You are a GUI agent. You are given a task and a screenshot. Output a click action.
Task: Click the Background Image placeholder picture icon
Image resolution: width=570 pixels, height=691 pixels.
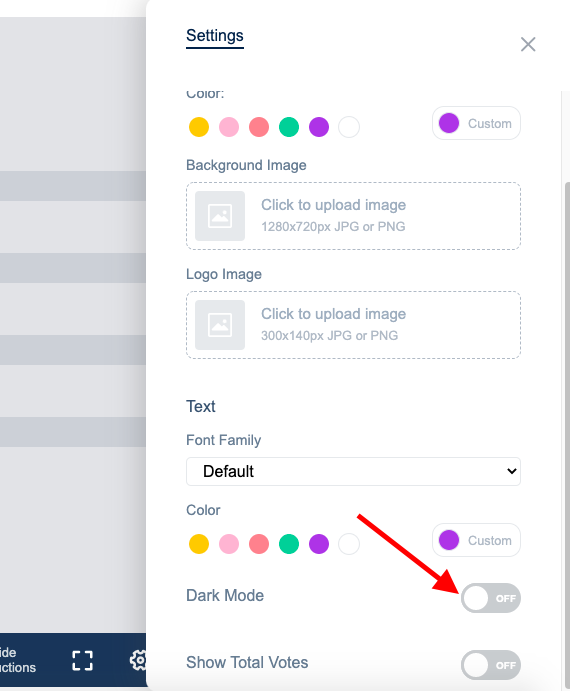point(220,216)
